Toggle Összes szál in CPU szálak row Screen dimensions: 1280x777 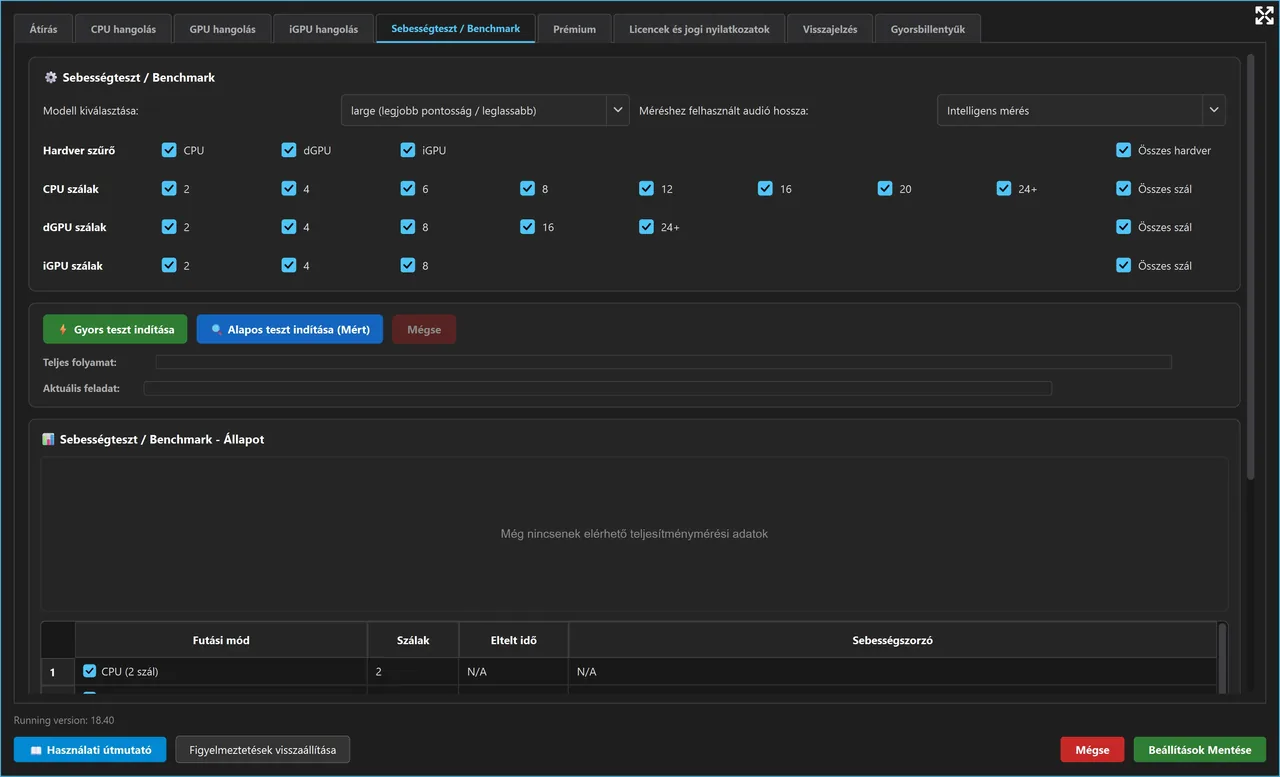pos(1124,188)
